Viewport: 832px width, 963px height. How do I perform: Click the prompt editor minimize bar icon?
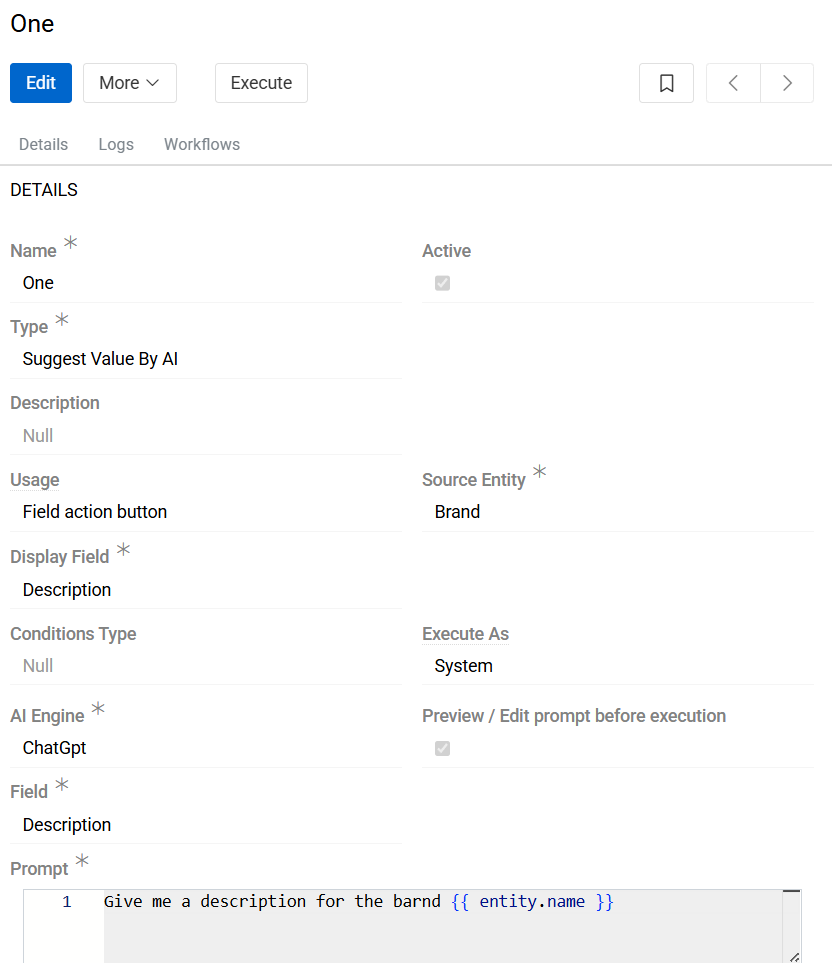[x=791, y=891]
